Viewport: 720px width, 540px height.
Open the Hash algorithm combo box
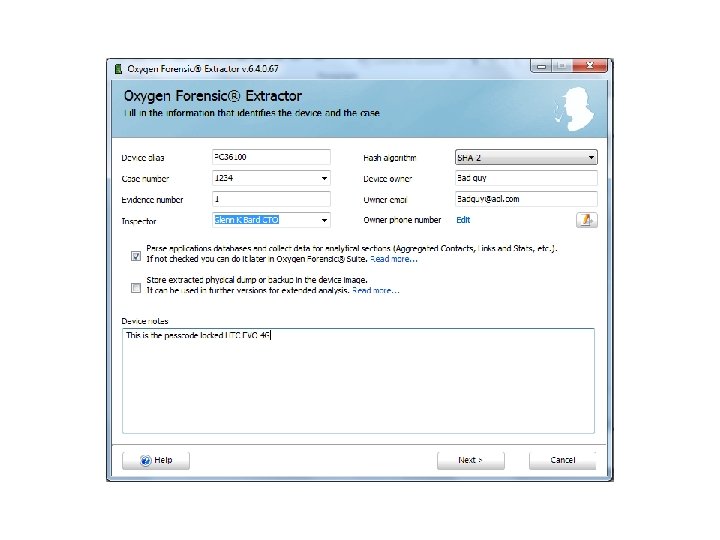point(526,158)
